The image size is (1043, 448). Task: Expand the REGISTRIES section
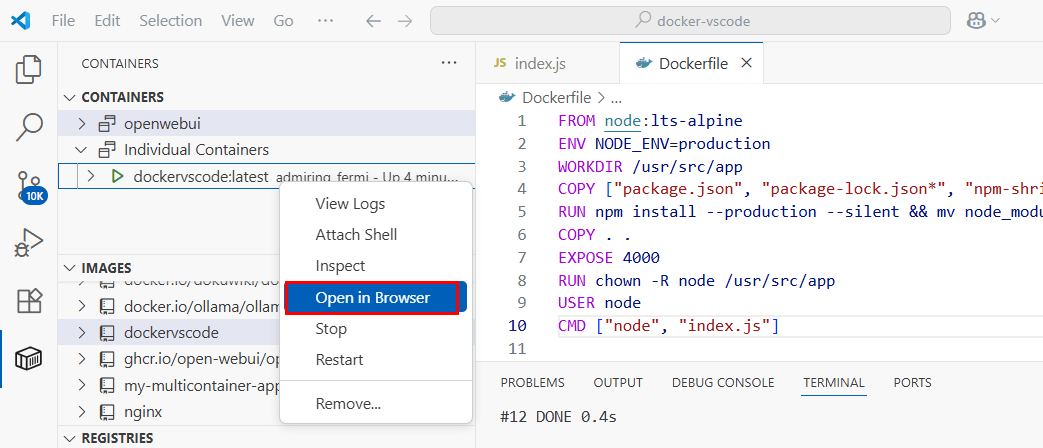point(69,438)
